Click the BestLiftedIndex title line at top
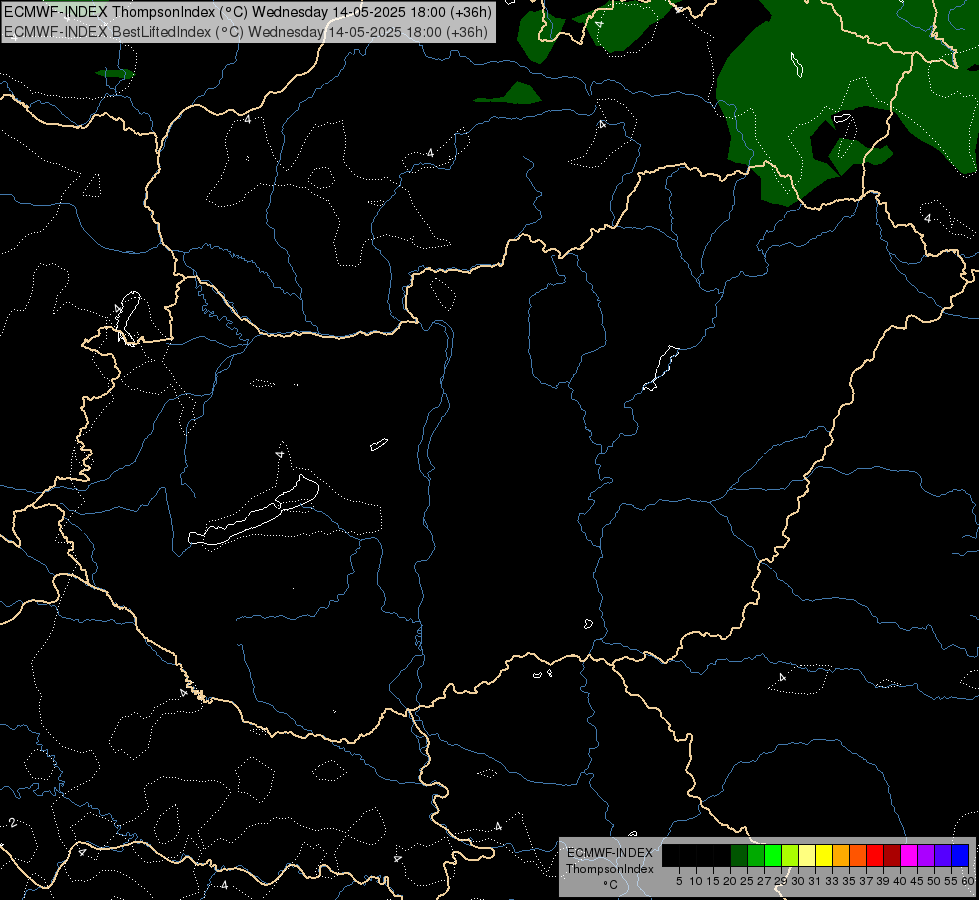 245,32
